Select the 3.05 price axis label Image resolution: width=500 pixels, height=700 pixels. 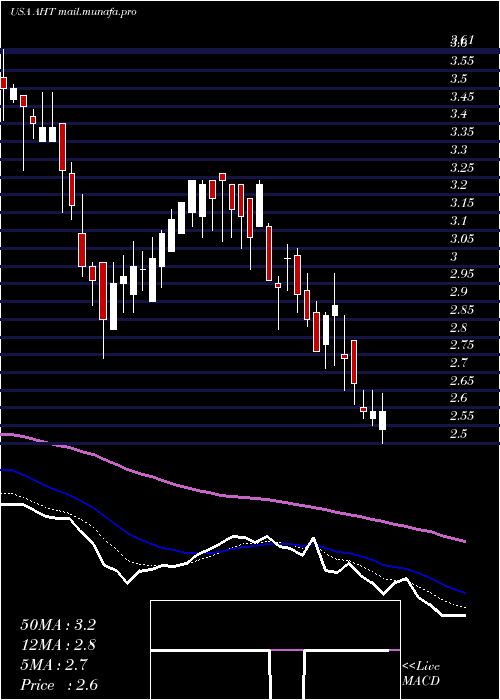(462, 238)
